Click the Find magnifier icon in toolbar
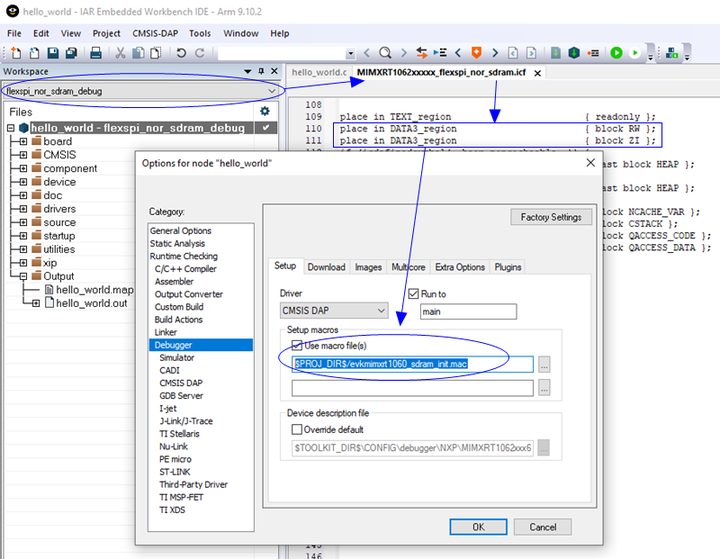Viewport: 720px width, 559px height. [x=384, y=52]
